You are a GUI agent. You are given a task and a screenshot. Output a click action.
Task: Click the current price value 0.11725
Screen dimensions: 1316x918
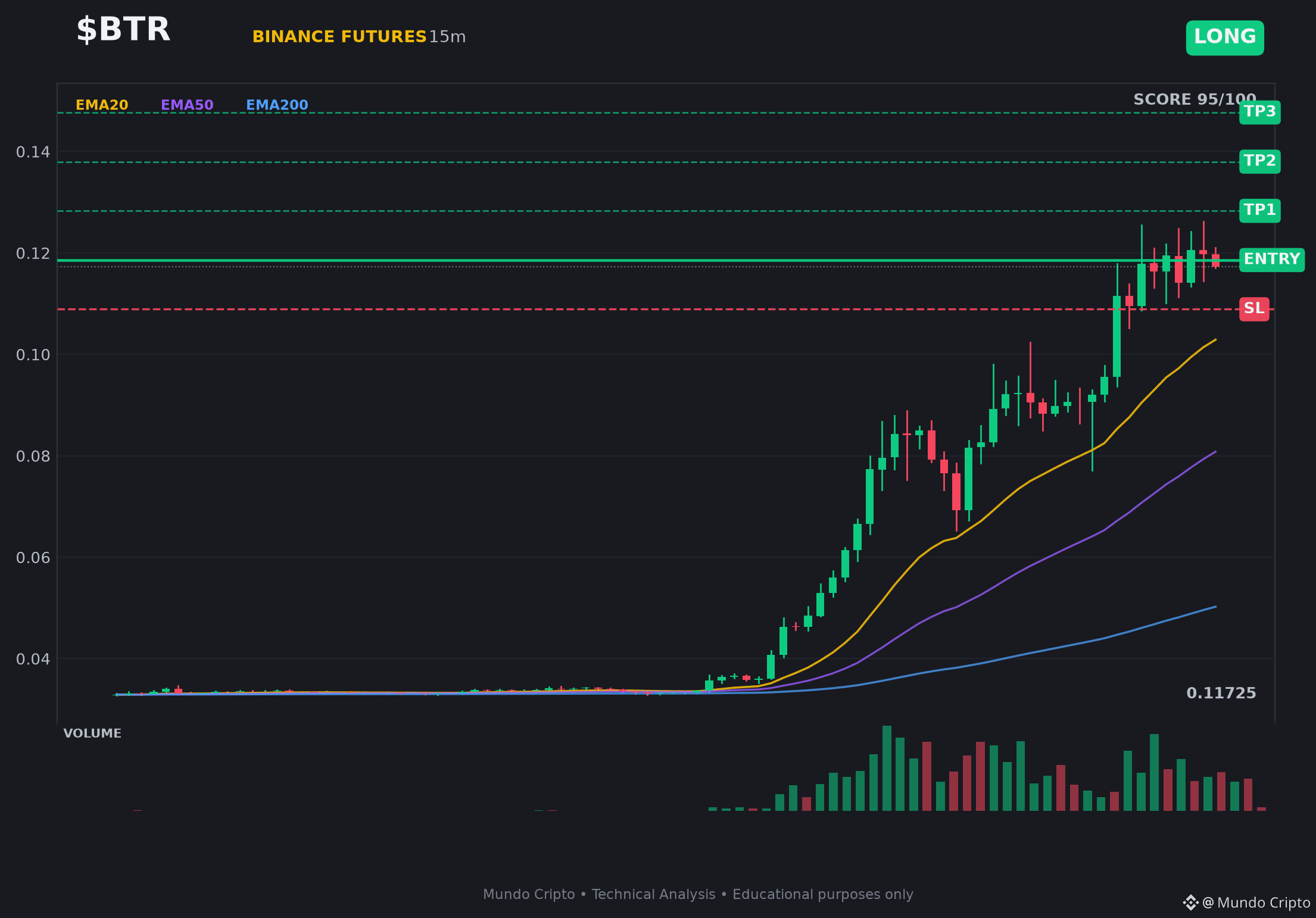click(x=1221, y=694)
